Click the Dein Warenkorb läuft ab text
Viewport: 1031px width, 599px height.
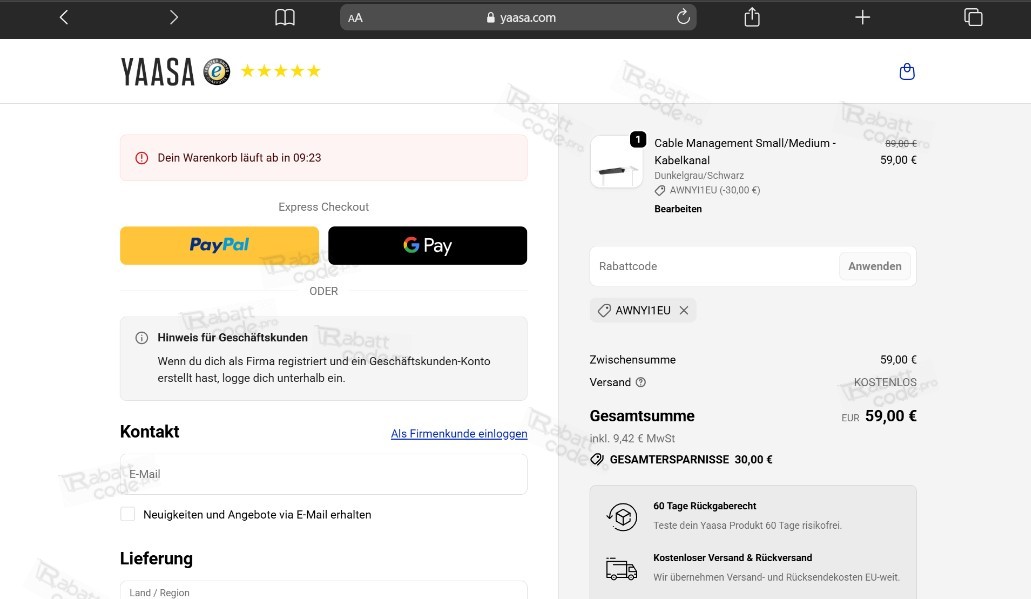tap(239, 158)
